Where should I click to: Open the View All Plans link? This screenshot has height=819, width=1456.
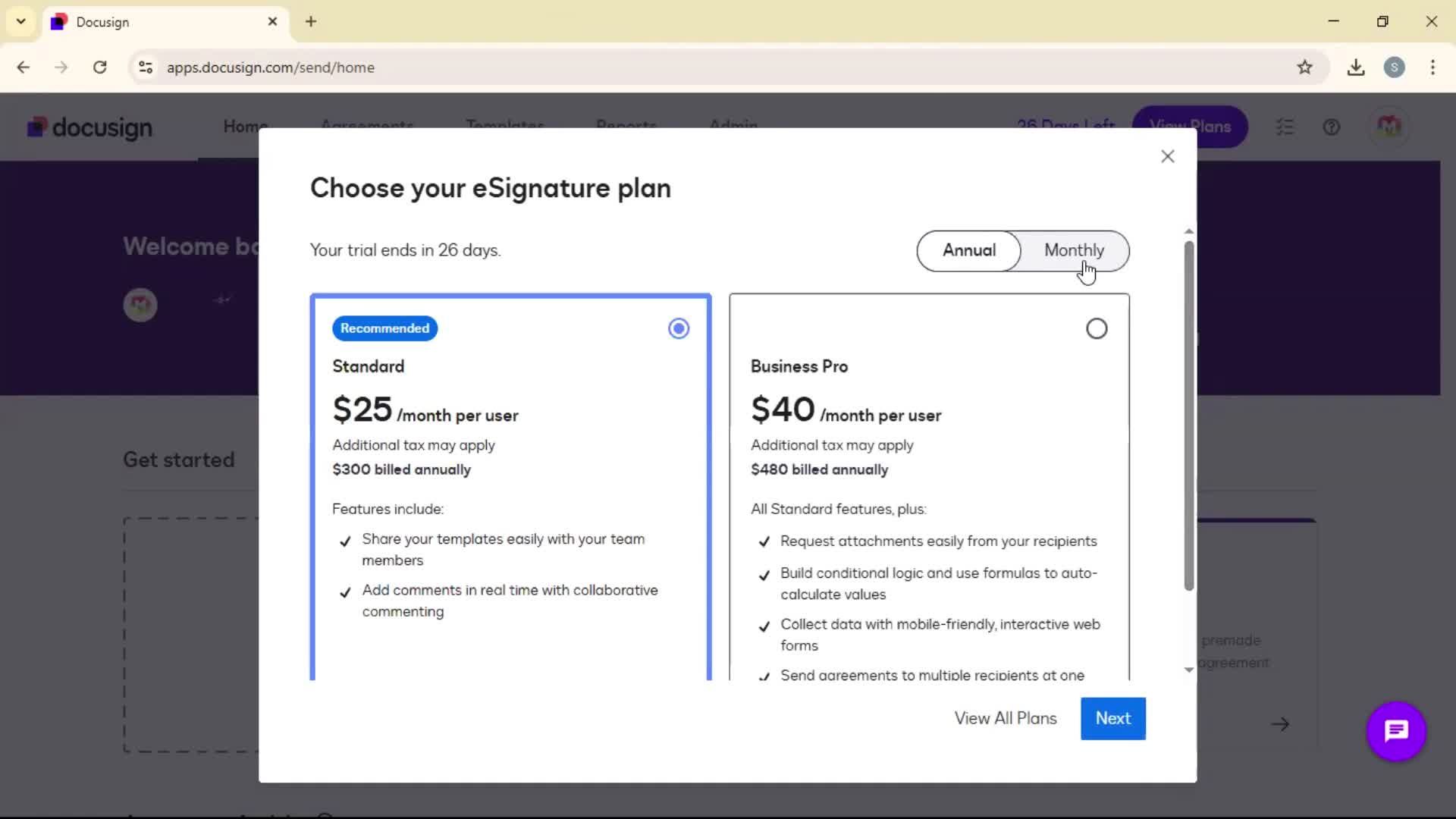pyautogui.click(x=1005, y=718)
